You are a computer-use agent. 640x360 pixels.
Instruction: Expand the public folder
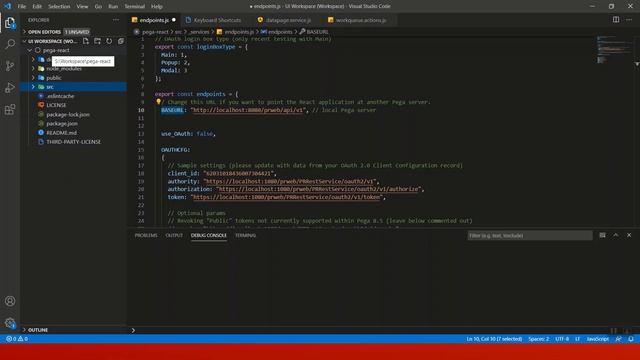coord(33,78)
